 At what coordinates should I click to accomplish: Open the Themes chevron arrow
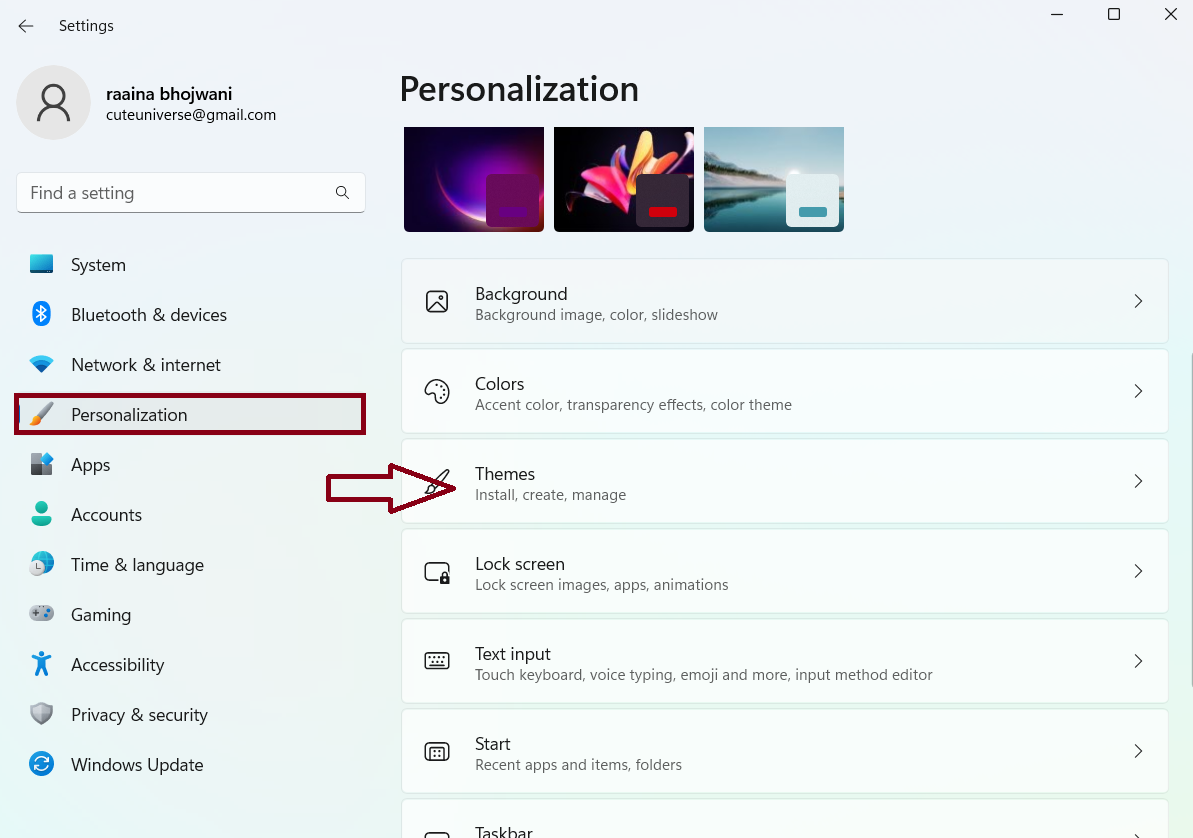pyautogui.click(x=1138, y=481)
